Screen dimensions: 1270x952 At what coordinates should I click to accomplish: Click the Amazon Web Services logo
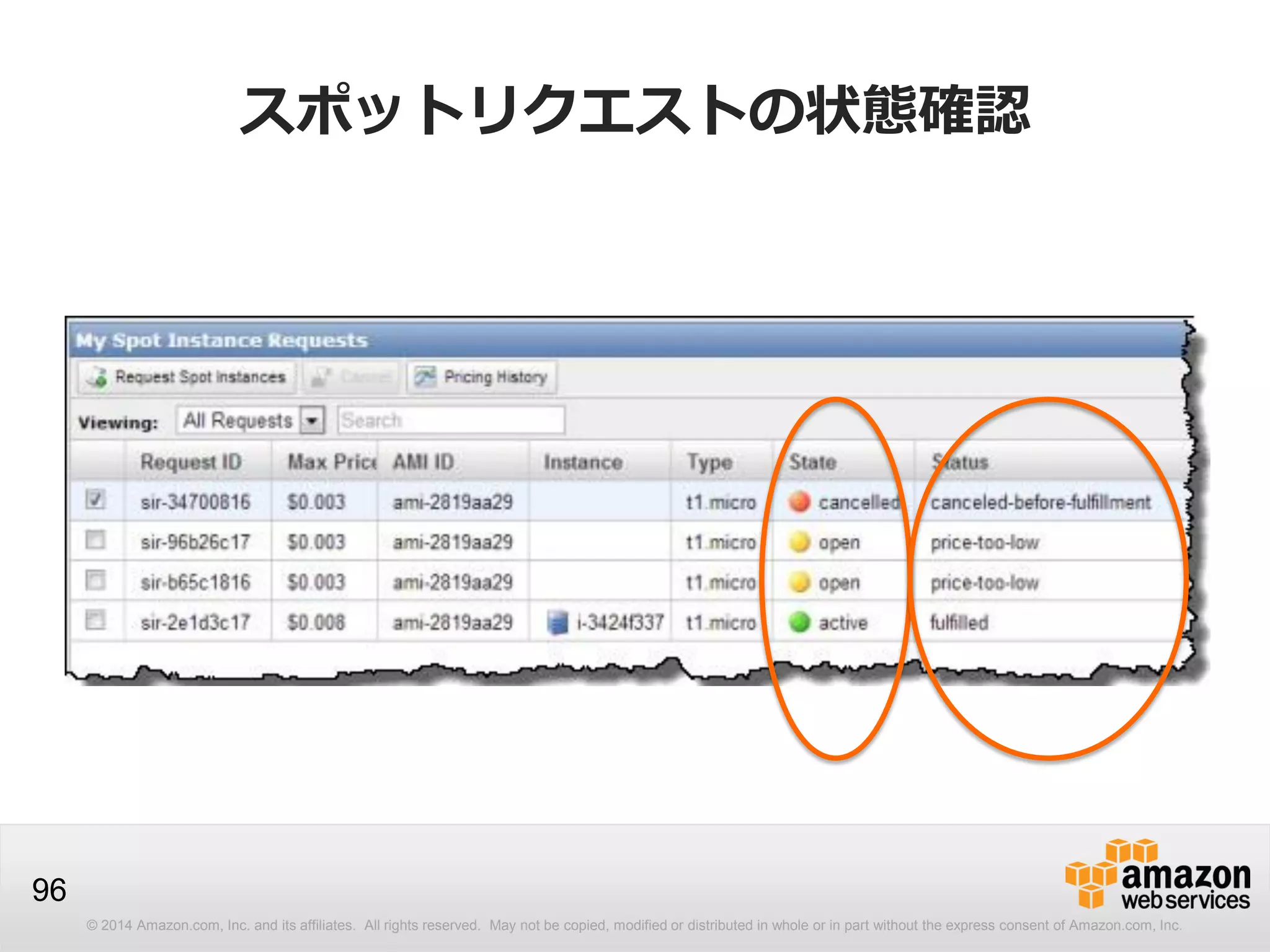(x=1157, y=875)
